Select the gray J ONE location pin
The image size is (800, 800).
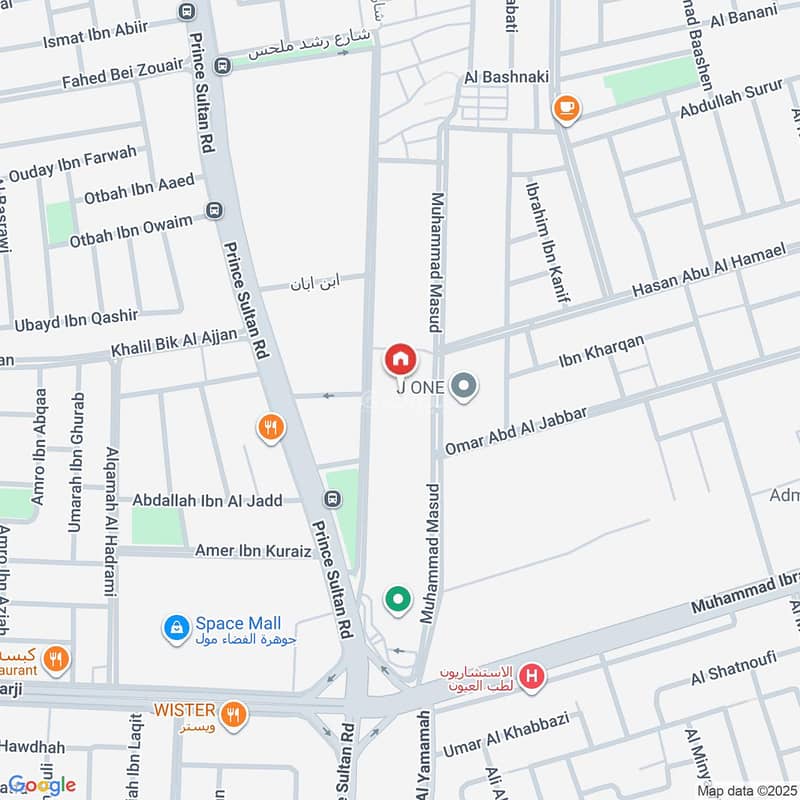click(464, 387)
